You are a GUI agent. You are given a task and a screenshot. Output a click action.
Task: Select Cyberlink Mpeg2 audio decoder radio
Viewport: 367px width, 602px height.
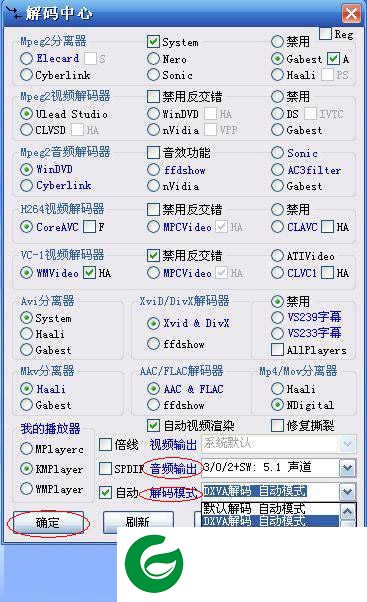coord(26,185)
